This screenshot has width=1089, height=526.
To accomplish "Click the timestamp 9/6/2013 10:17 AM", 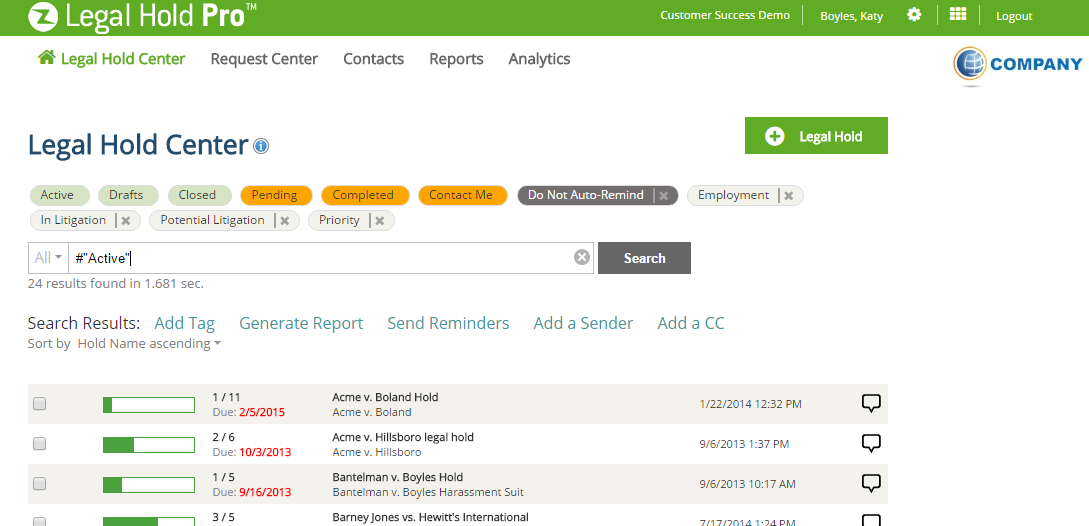I will [x=748, y=484].
